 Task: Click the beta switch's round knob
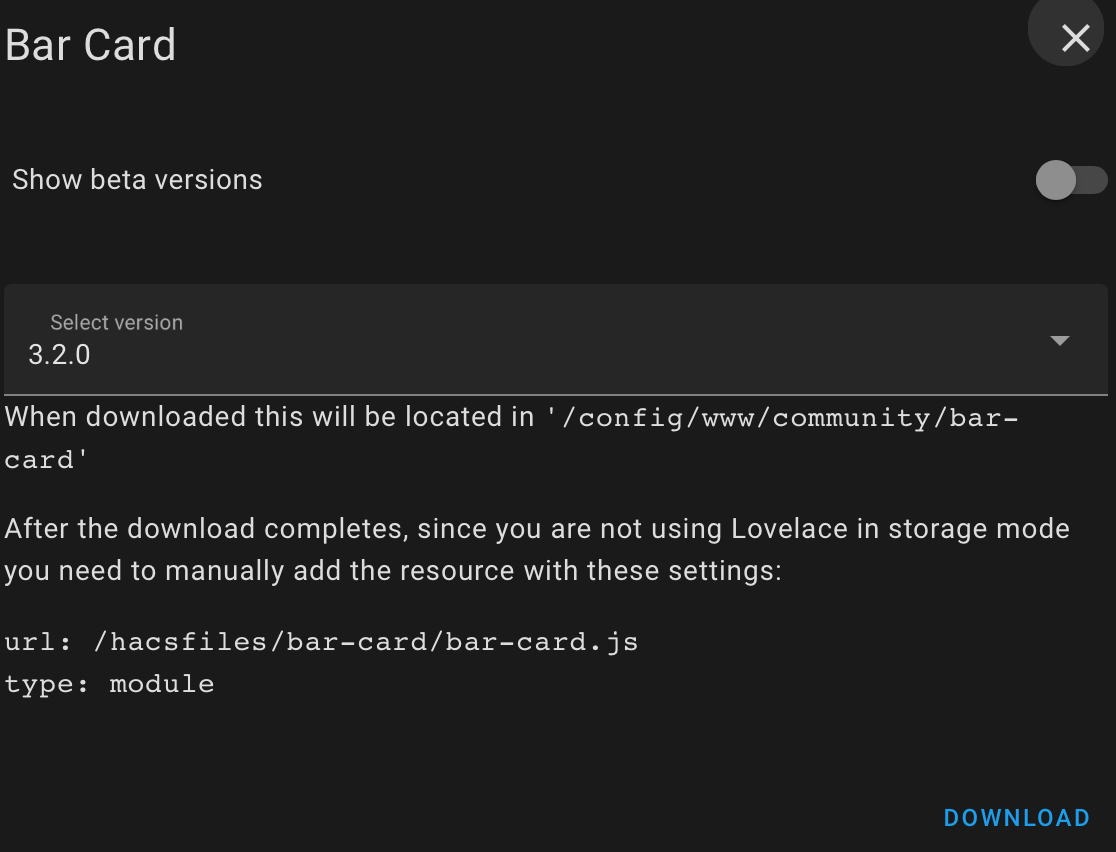point(1056,181)
